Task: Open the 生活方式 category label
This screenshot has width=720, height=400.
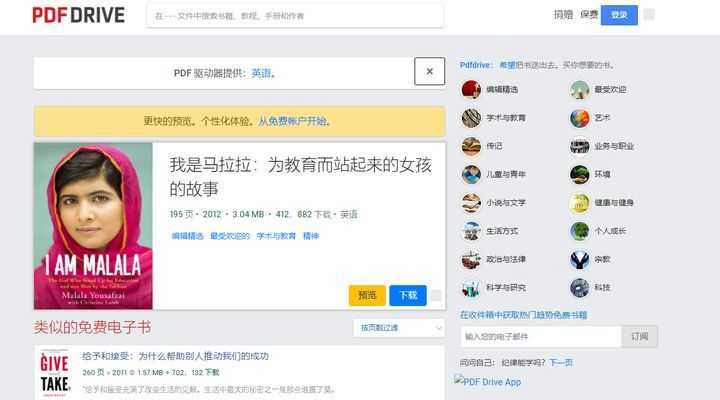Action: pos(502,231)
